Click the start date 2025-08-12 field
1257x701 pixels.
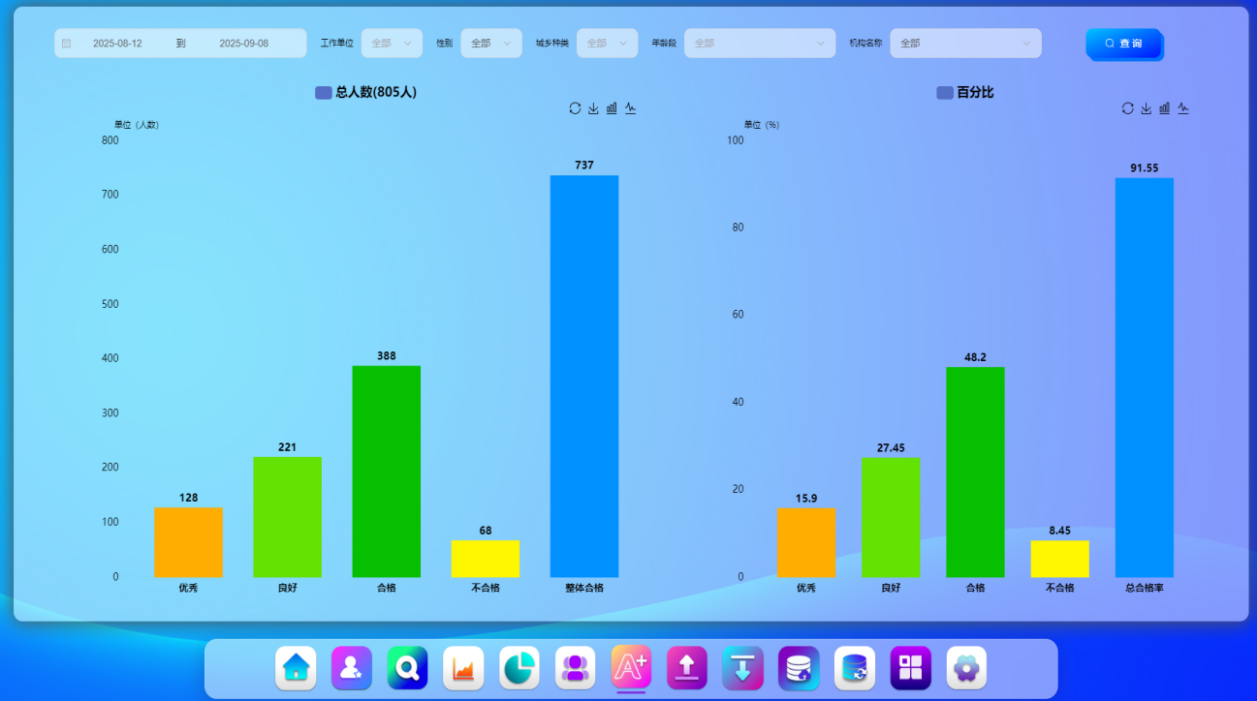[x=117, y=43]
